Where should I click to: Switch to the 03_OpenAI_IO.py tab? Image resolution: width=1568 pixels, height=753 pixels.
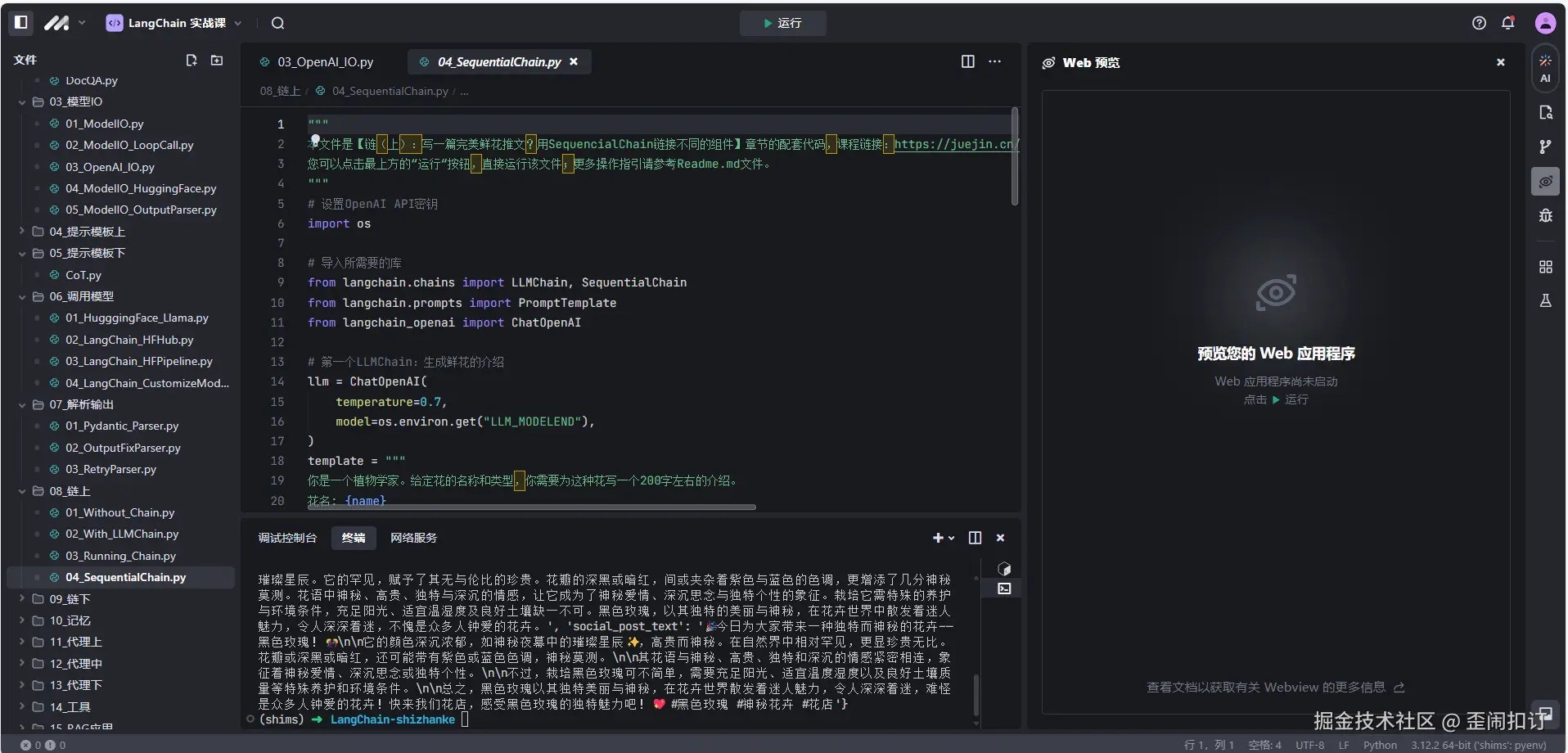pos(325,62)
